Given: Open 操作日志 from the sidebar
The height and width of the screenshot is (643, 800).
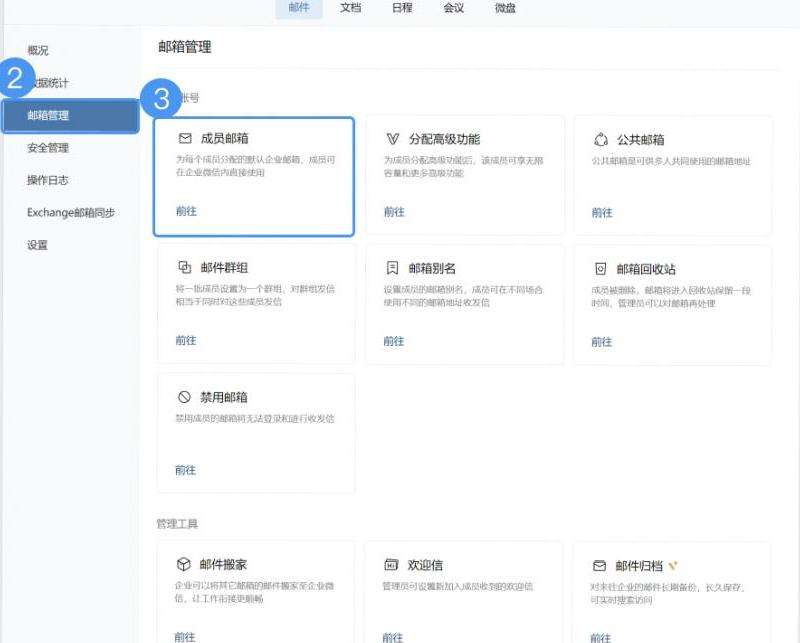Looking at the screenshot, I should 48,180.
